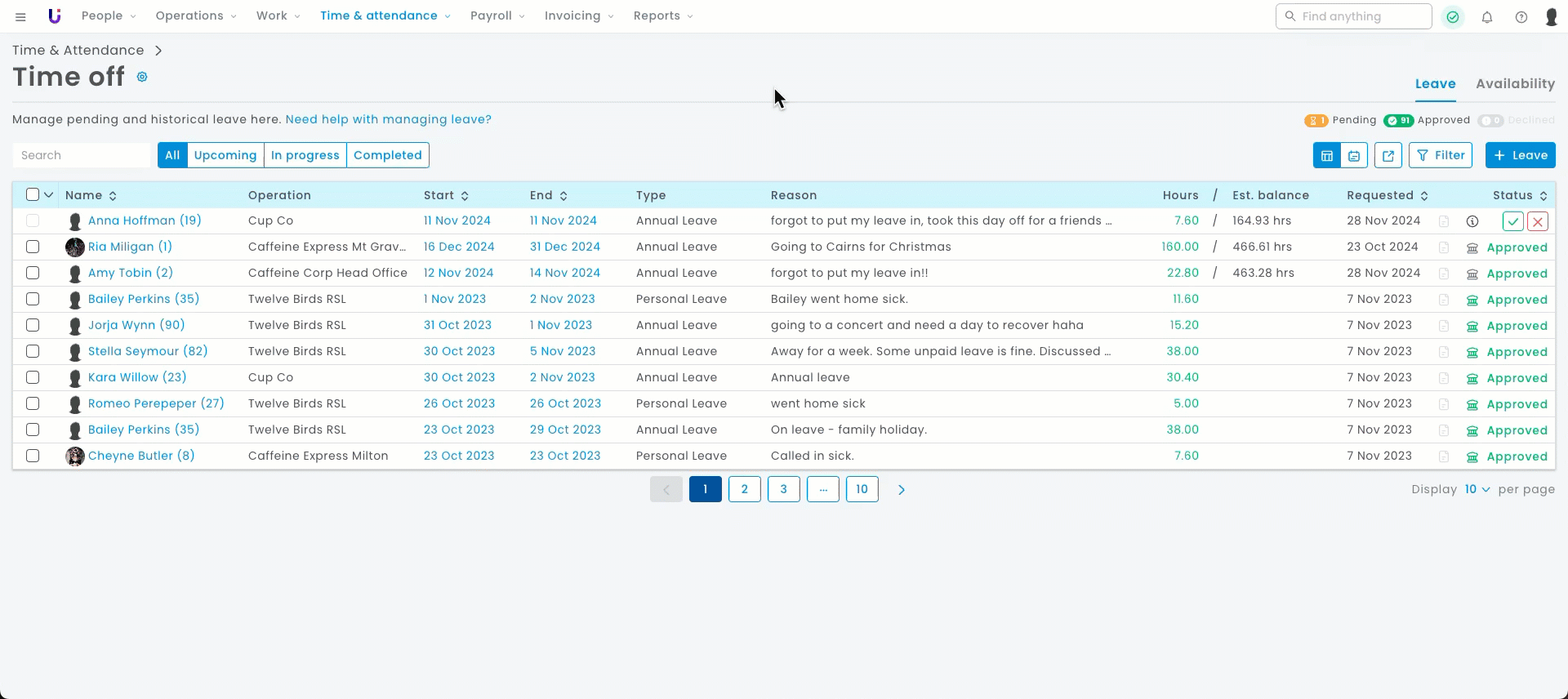The image size is (1568, 699).
Task: Select the Upcoming filter tab
Action: pyautogui.click(x=225, y=155)
